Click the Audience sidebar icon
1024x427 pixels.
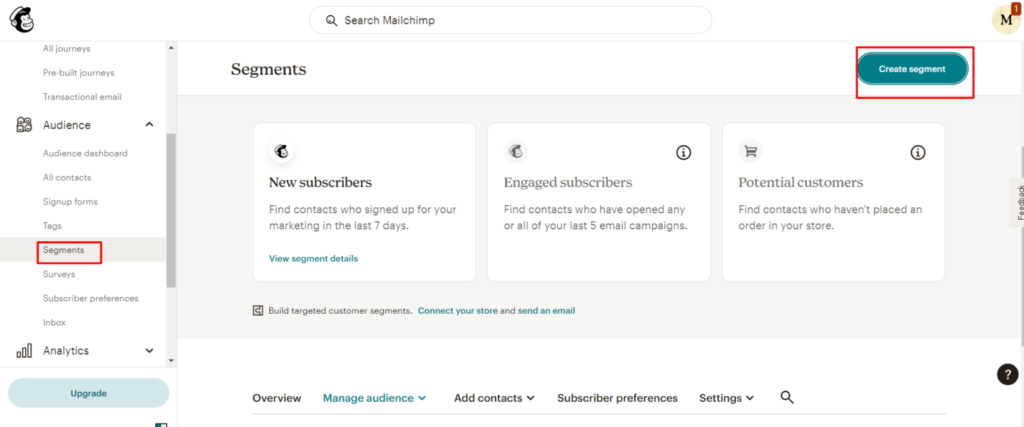click(x=24, y=125)
